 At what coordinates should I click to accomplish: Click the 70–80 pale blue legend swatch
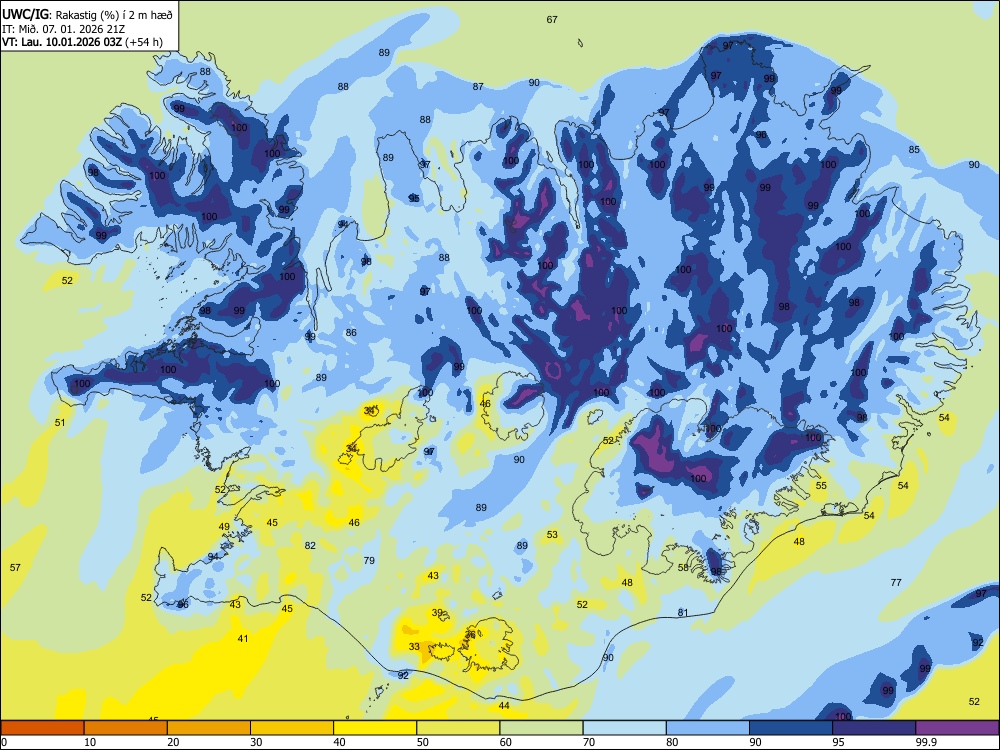[x=624, y=728]
